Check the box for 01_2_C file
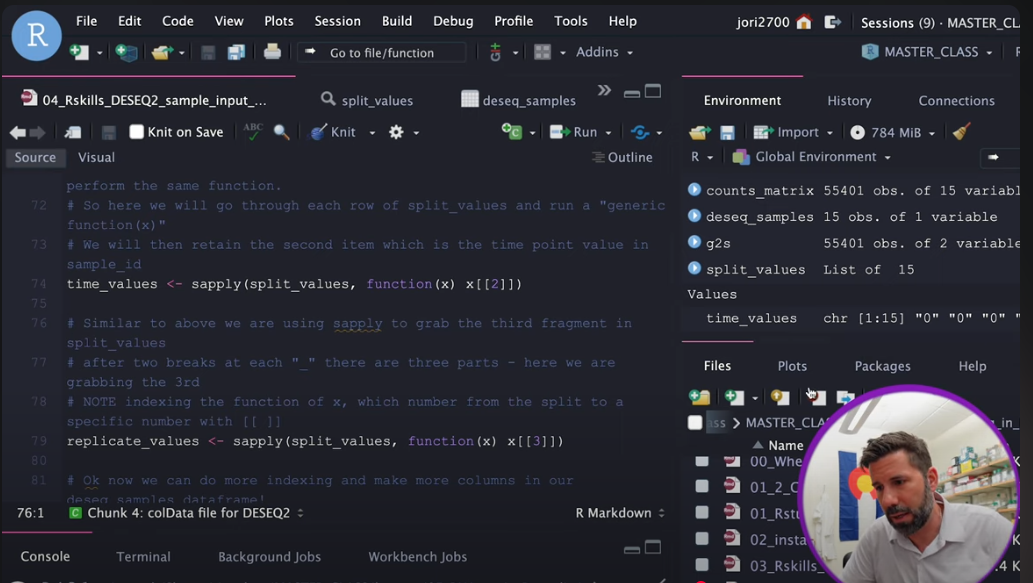This screenshot has height=583, width=1033. pos(702,486)
